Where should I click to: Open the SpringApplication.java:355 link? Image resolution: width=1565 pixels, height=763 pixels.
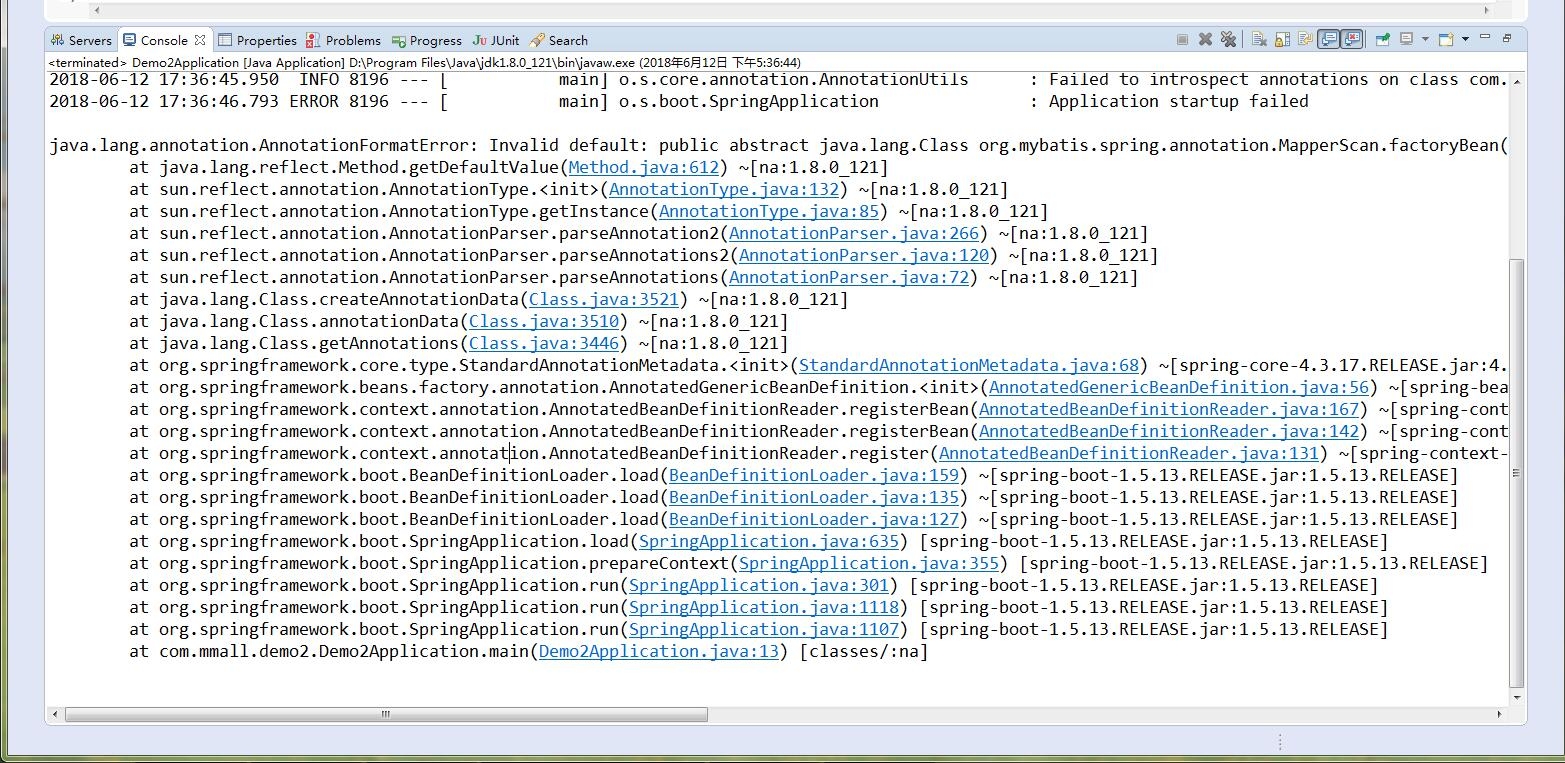coord(869,563)
